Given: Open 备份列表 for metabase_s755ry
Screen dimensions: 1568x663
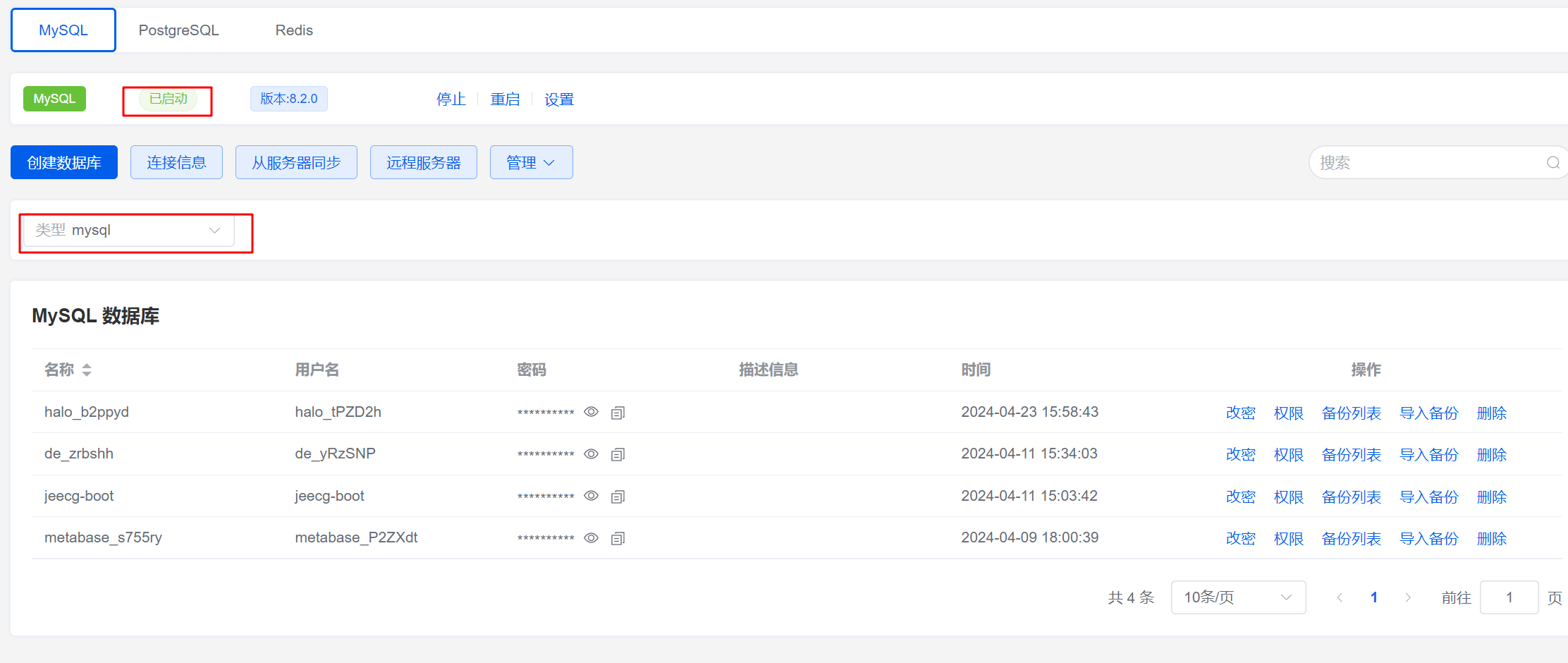Looking at the screenshot, I should point(1352,539).
